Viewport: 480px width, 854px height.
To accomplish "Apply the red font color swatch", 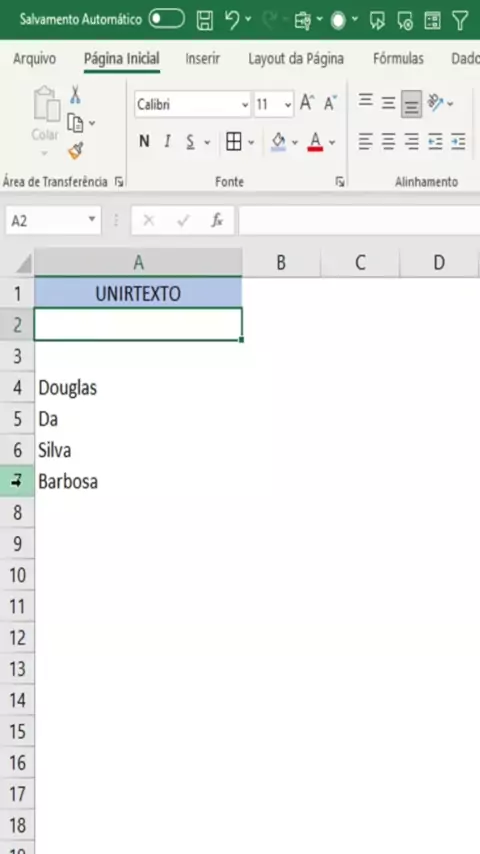I will tap(315, 142).
